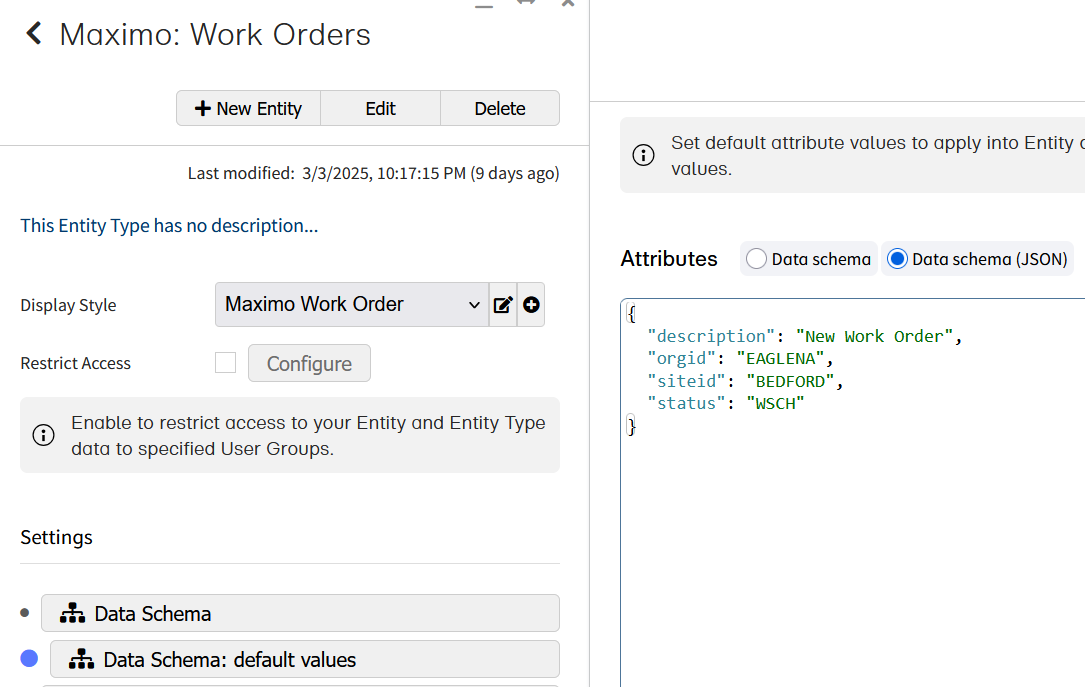Select the Data schema radio button
Viewport: 1085px width, 687px height.
[x=757, y=259]
